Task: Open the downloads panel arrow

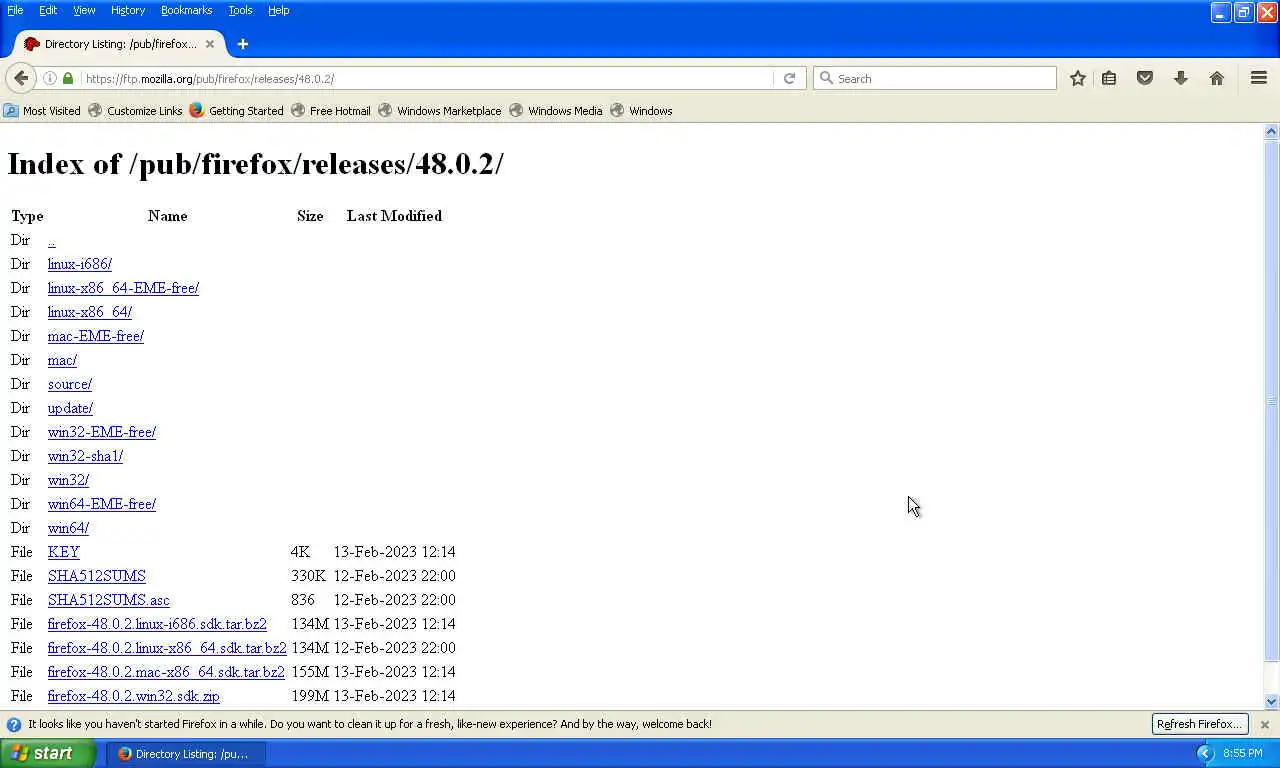Action: 1181,78
